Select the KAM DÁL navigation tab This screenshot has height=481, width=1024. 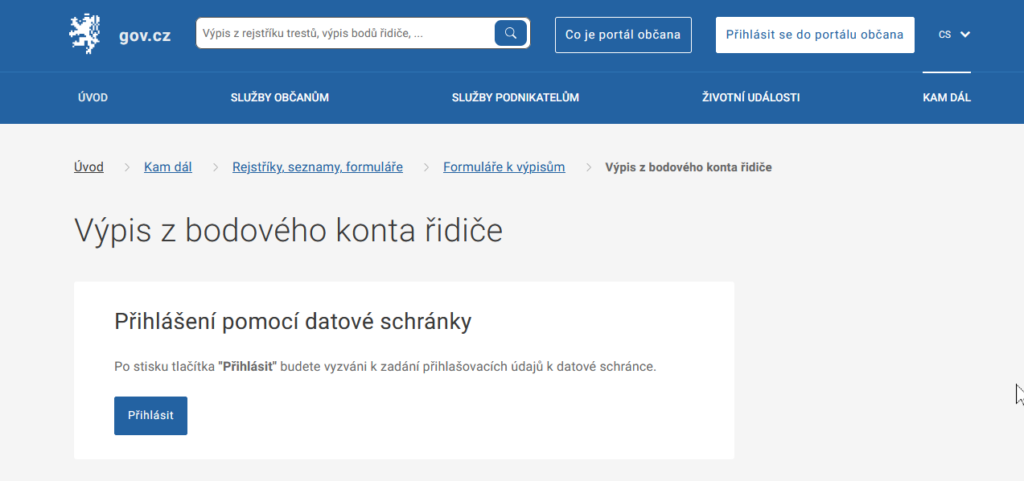(946, 98)
